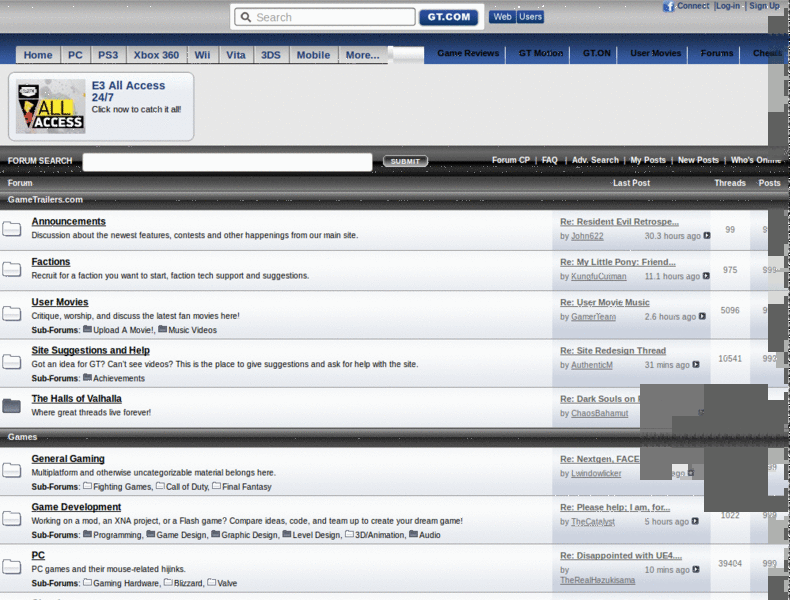Switch to the Home tab

click(38, 55)
